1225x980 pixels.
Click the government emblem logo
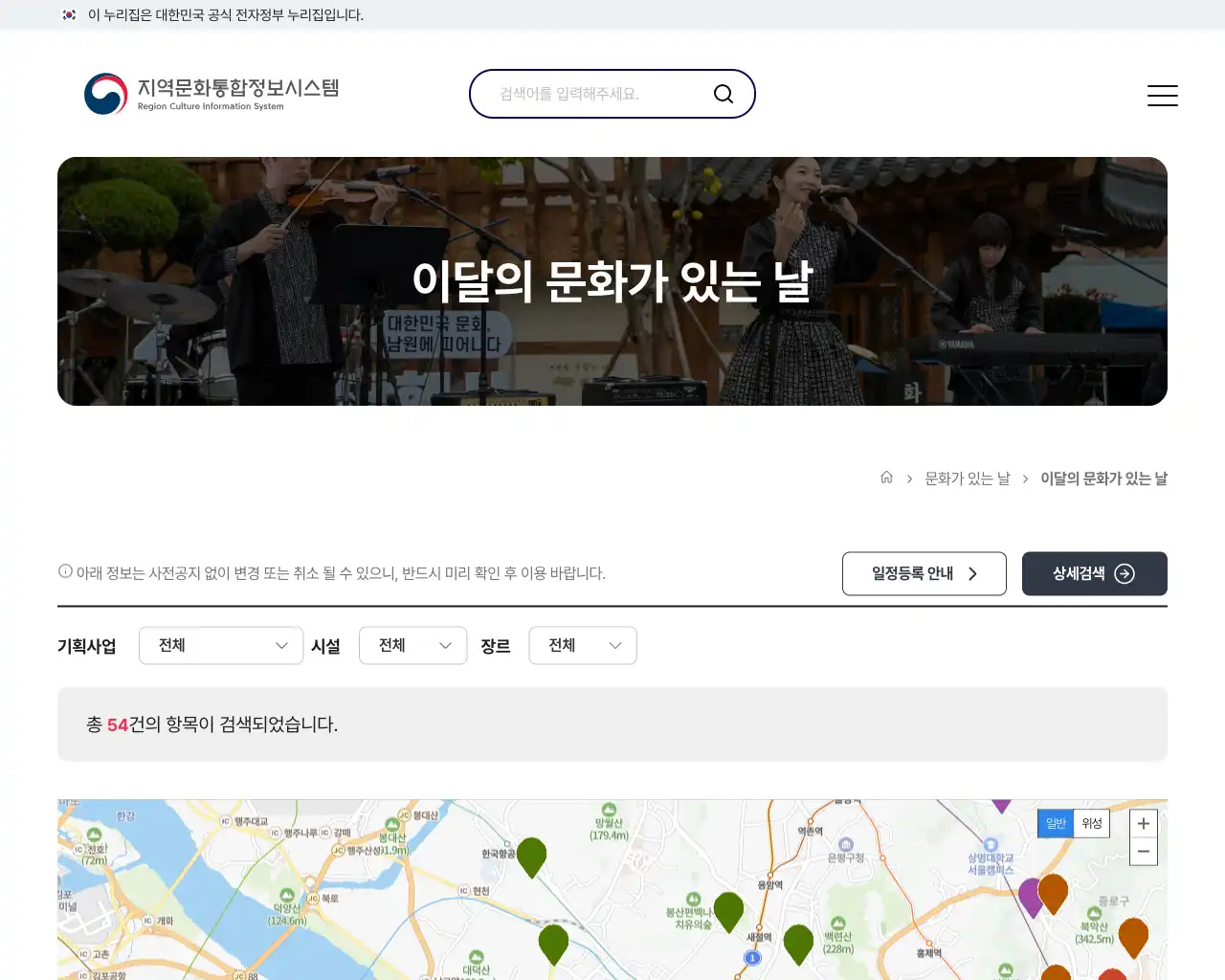click(105, 94)
